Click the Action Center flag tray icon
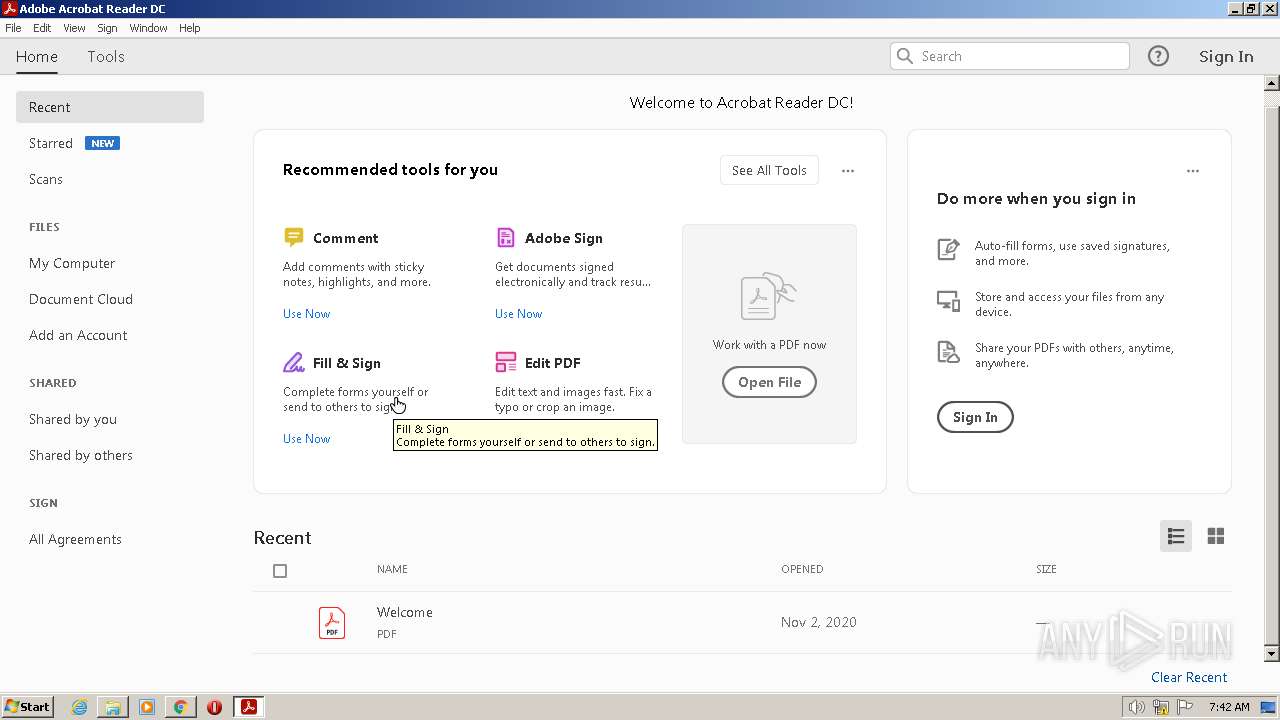Image resolution: width=1280 pixels, height=720 pixels. [x=1185, y=707]
